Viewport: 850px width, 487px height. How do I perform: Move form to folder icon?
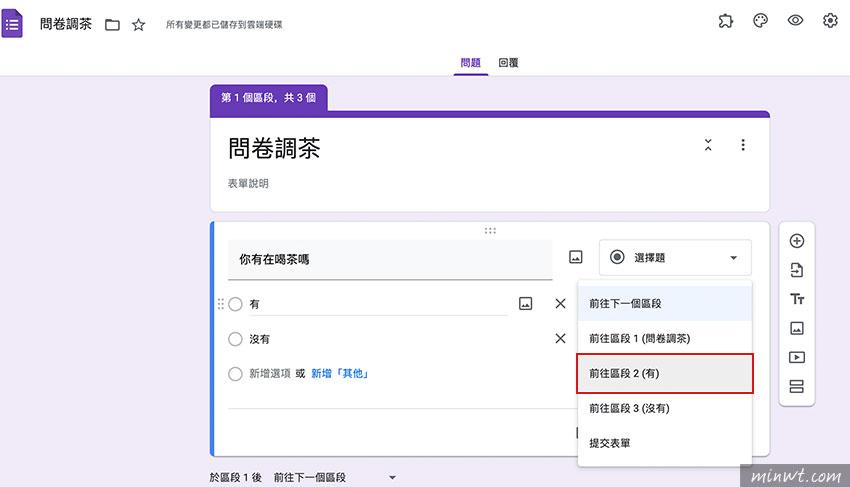pos(112,25)
